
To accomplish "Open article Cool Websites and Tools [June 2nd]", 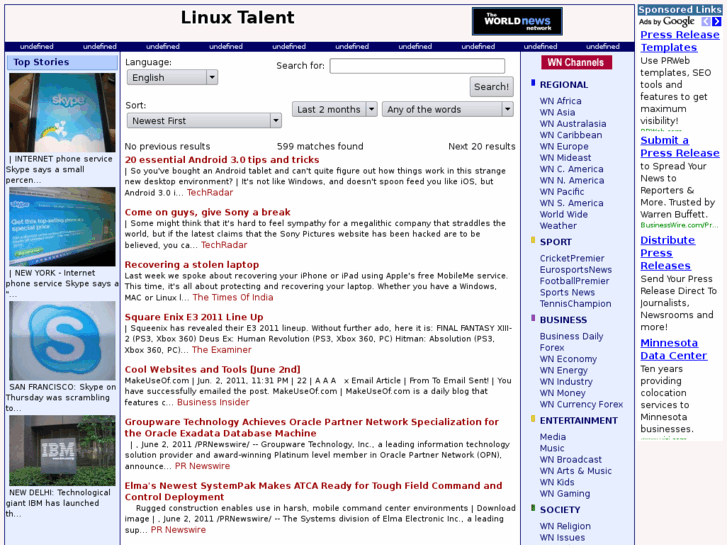I will click(x=212, y=369).
